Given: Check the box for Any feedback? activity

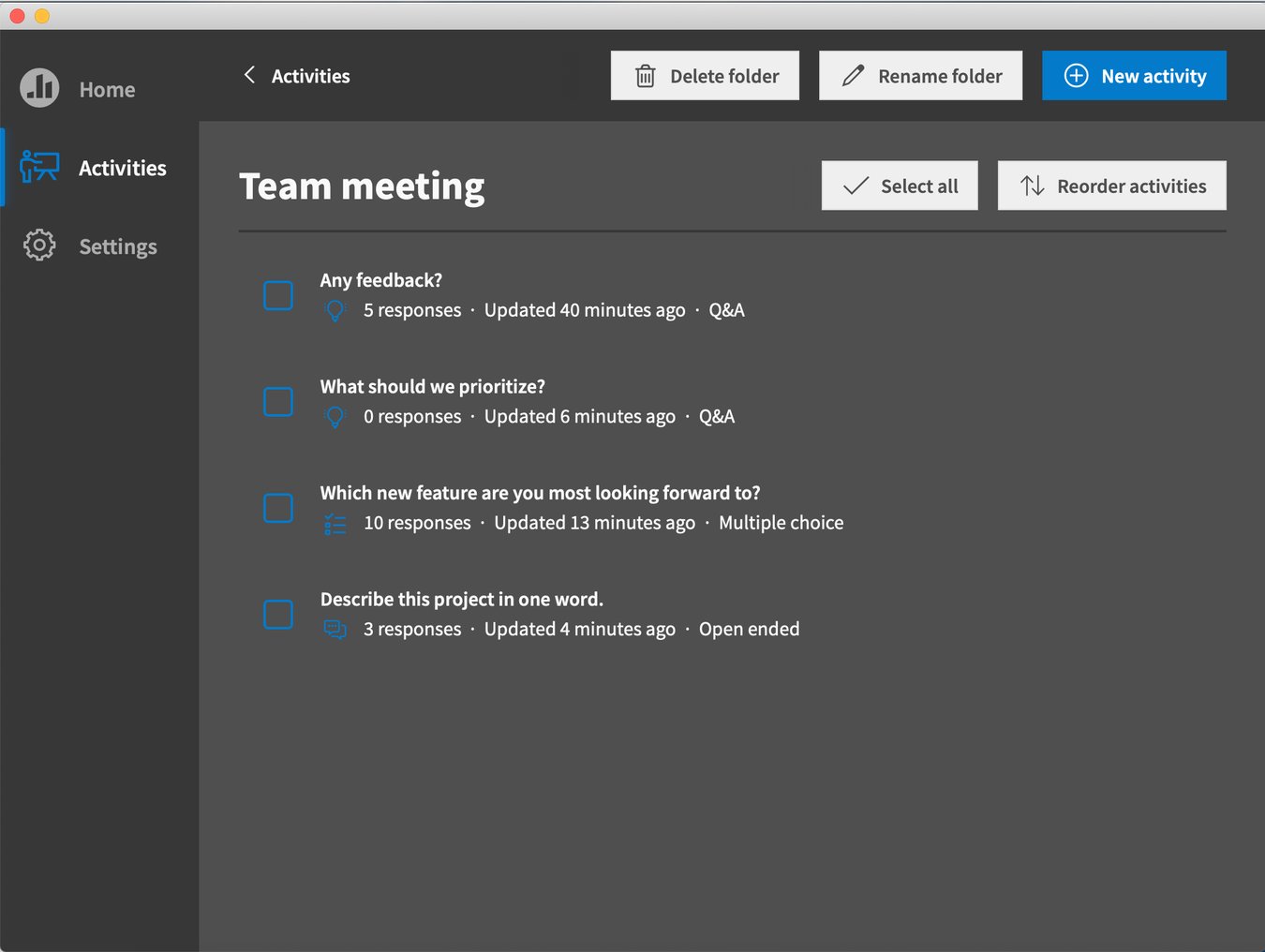Looking at the screenshot, I should [278, 295].
